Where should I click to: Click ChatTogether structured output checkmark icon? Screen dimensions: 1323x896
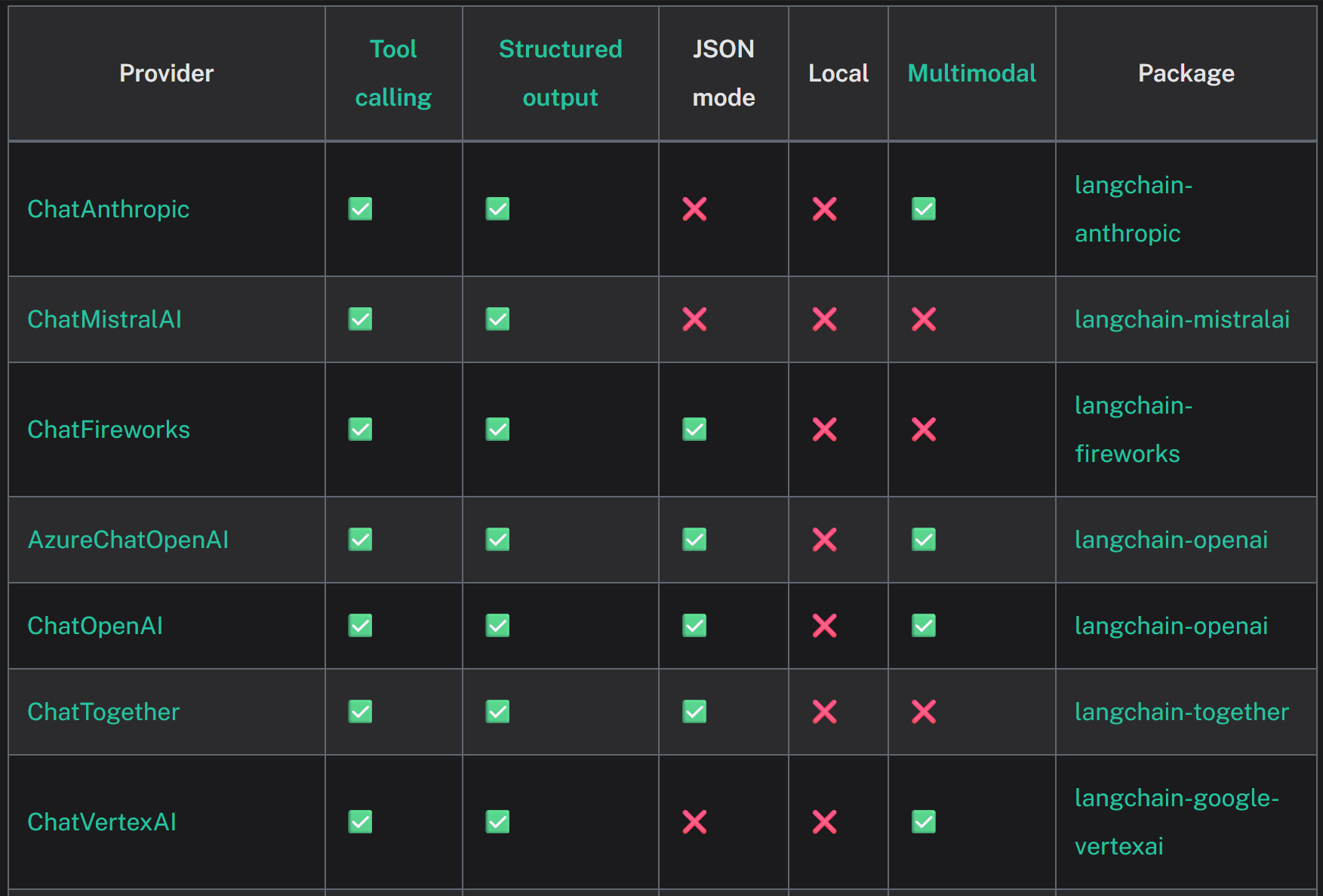(x=497, y=712)
